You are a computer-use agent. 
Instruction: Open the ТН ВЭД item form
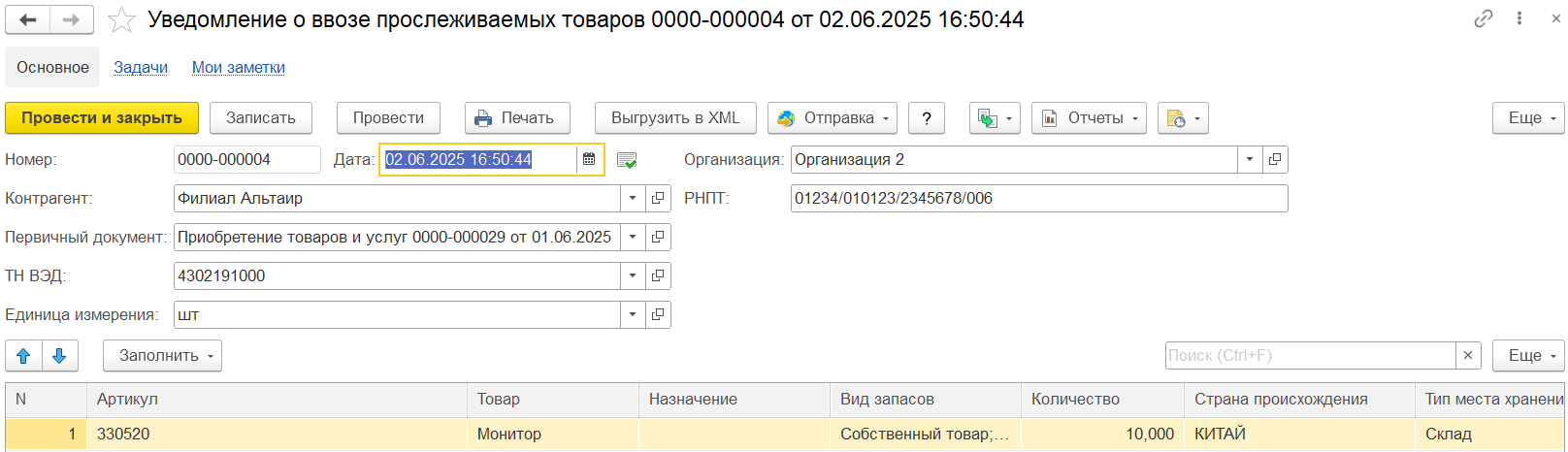click(x=658, y=275)
